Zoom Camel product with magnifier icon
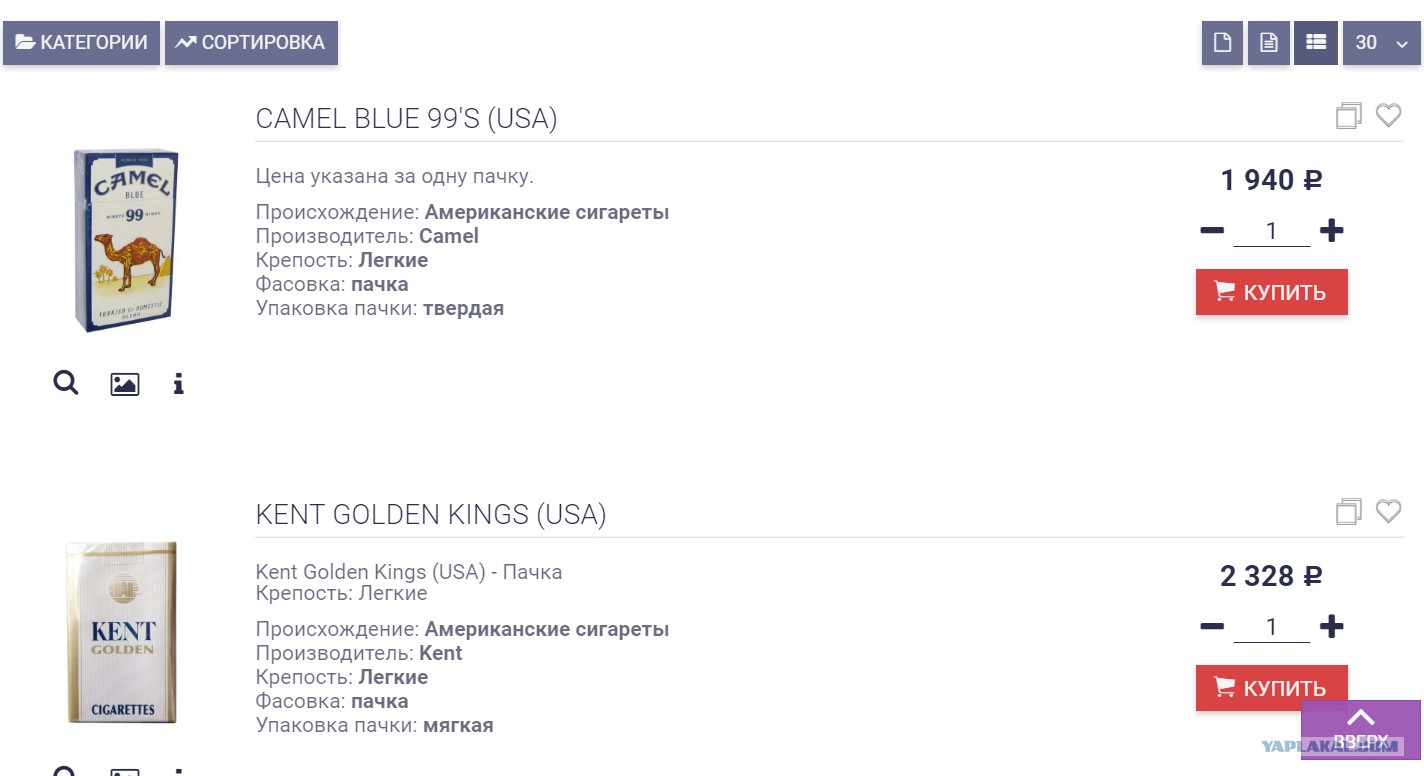This screenshot has width=1424, height=776. [66, 383]
